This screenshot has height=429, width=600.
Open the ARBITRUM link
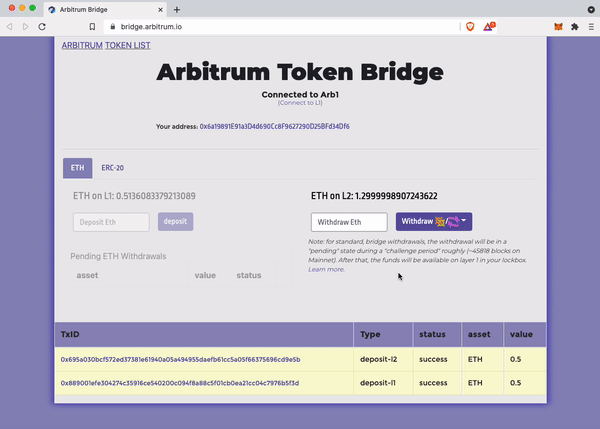pyautogui.click(x=82, y=46)
